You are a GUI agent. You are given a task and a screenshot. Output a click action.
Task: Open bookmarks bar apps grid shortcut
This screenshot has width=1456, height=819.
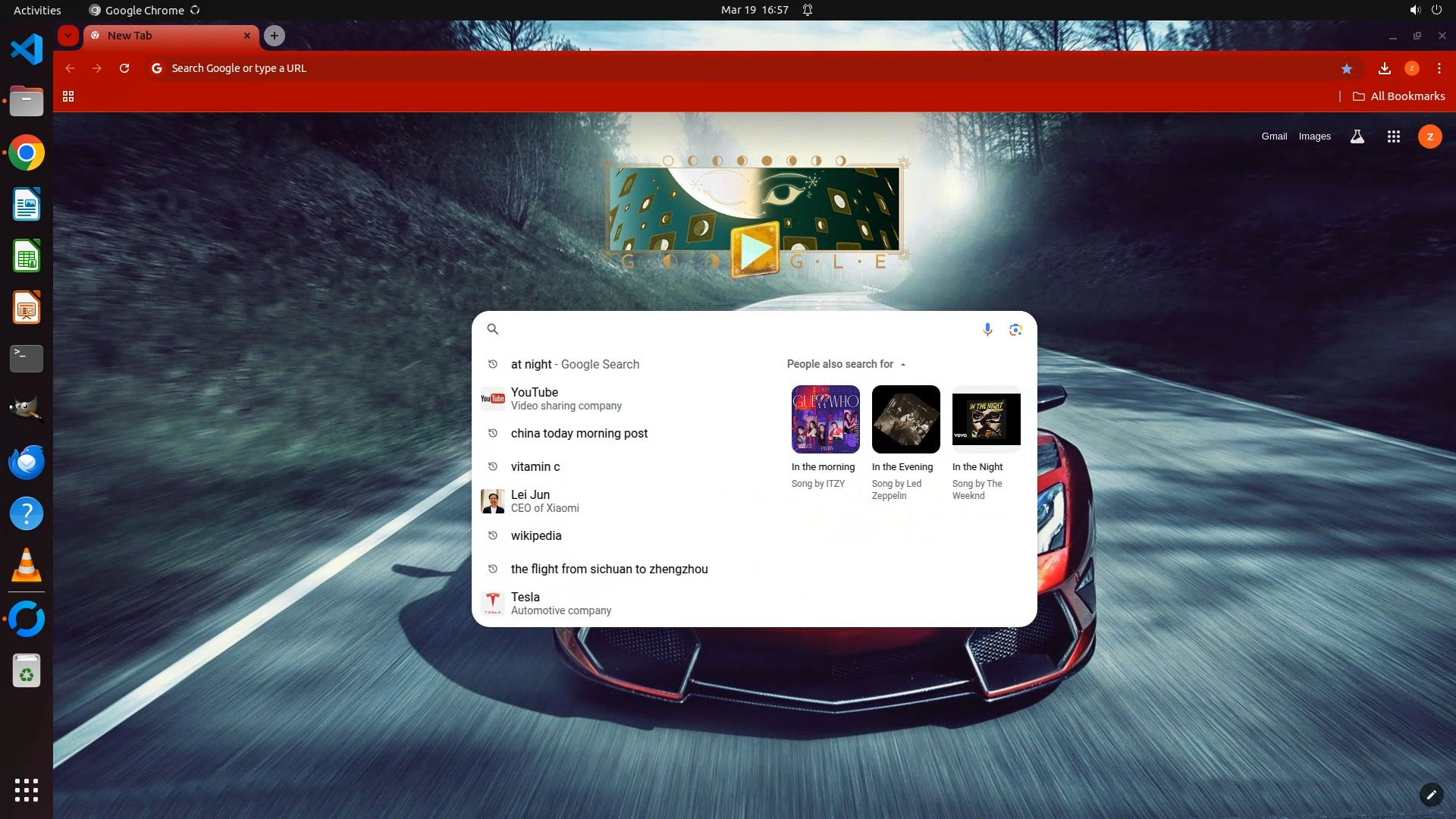(68, 96)
